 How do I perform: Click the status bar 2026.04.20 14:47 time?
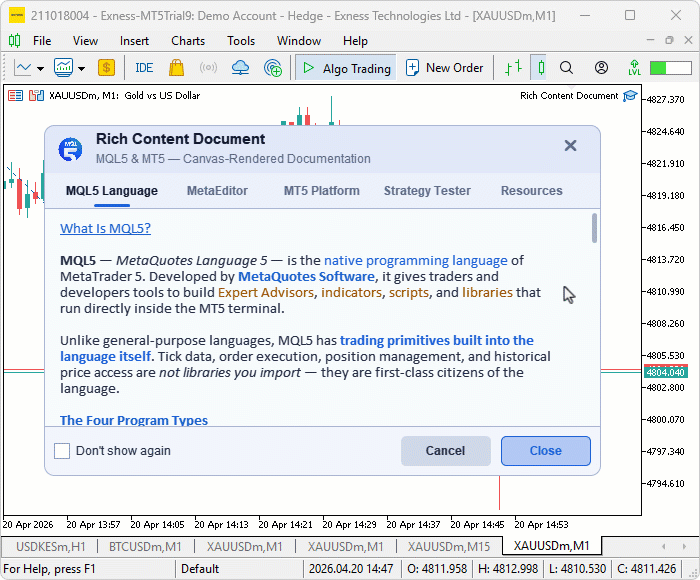351,569
